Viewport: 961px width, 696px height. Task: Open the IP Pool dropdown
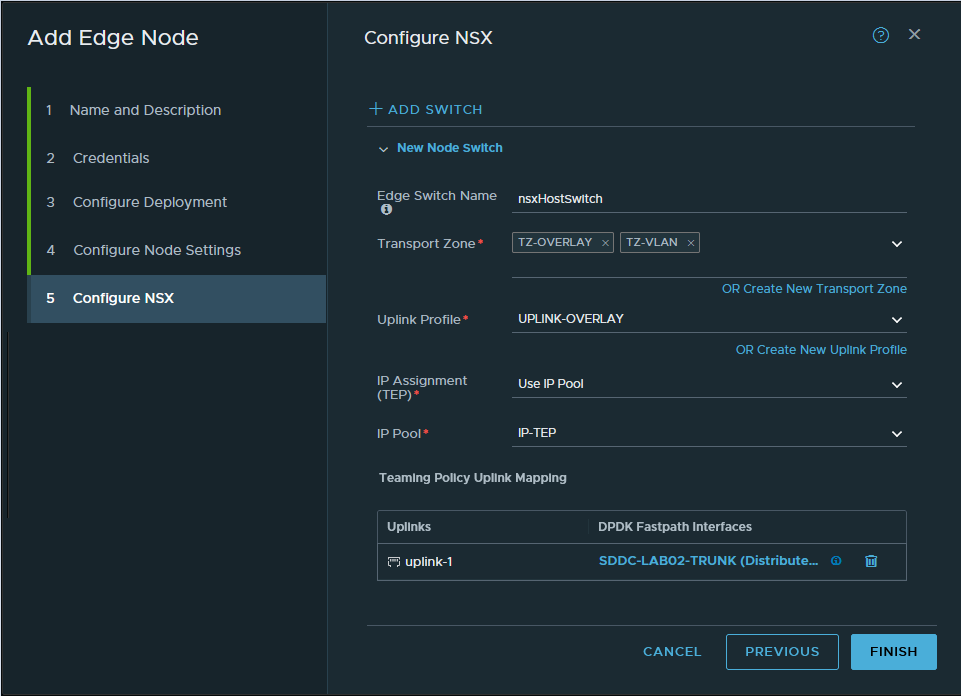(896, 434)
